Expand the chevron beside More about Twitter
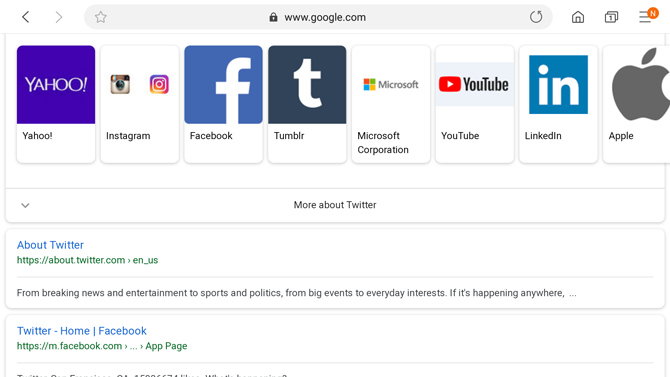The image size is (670, 377). pyautogui.click(x=25, y=205)
